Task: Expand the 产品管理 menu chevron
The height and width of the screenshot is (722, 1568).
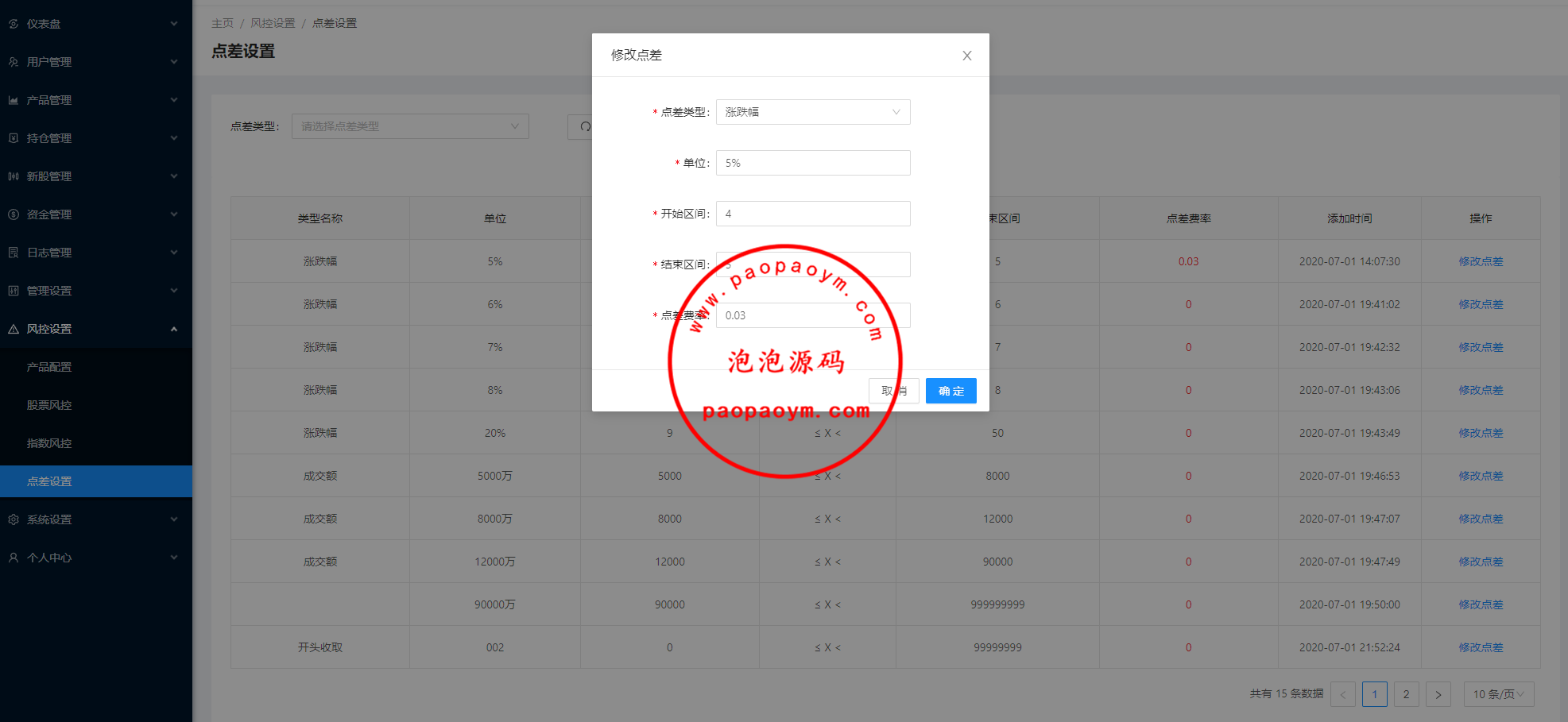Action: pos(174,100)
